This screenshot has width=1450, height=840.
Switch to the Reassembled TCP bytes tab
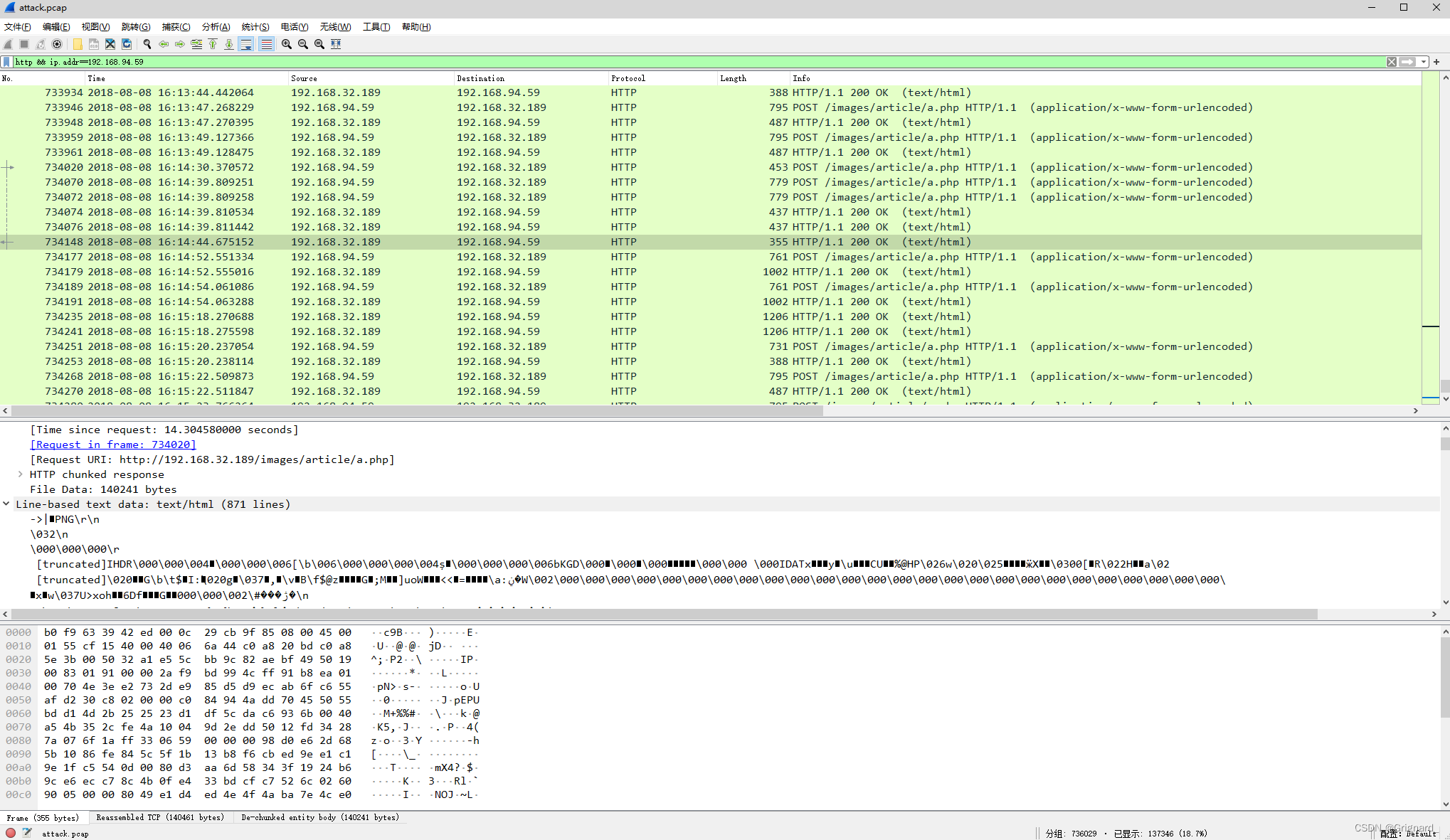[x=160, y=818]
